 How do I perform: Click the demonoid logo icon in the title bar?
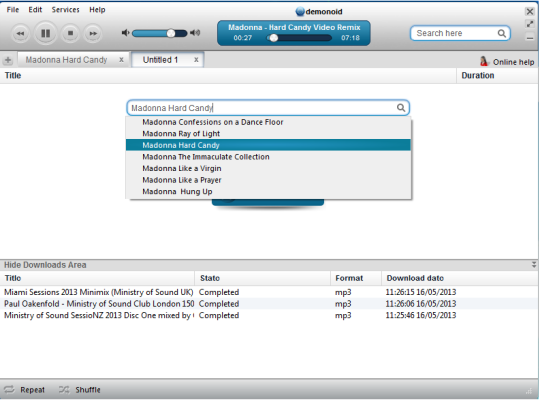click(300, 11)
